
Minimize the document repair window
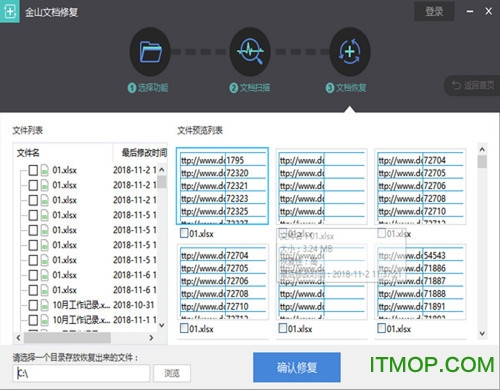click(x=470, y=11)
